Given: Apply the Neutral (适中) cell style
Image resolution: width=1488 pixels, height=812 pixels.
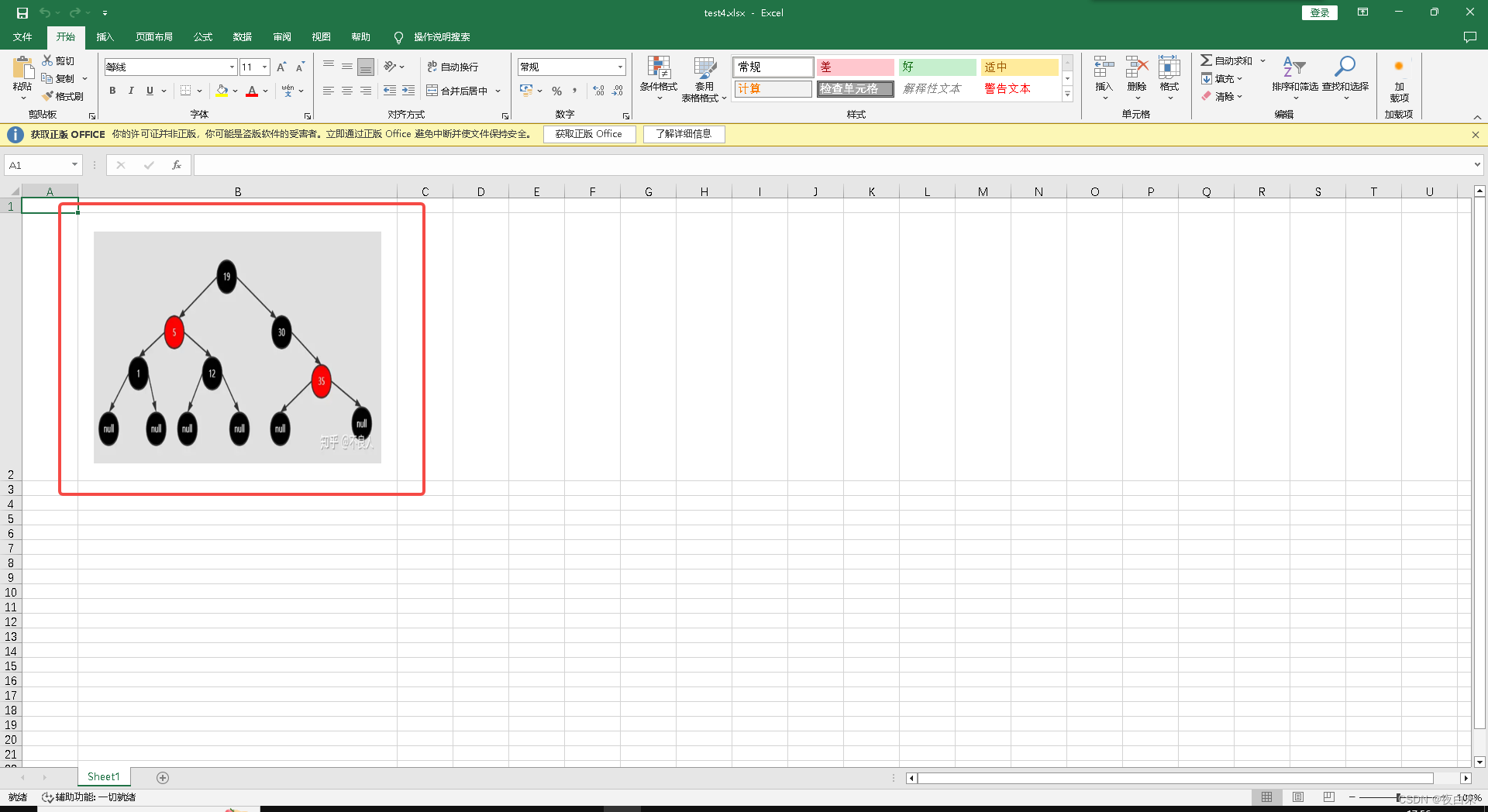Looking at the screenshot, I should 1019,67.
